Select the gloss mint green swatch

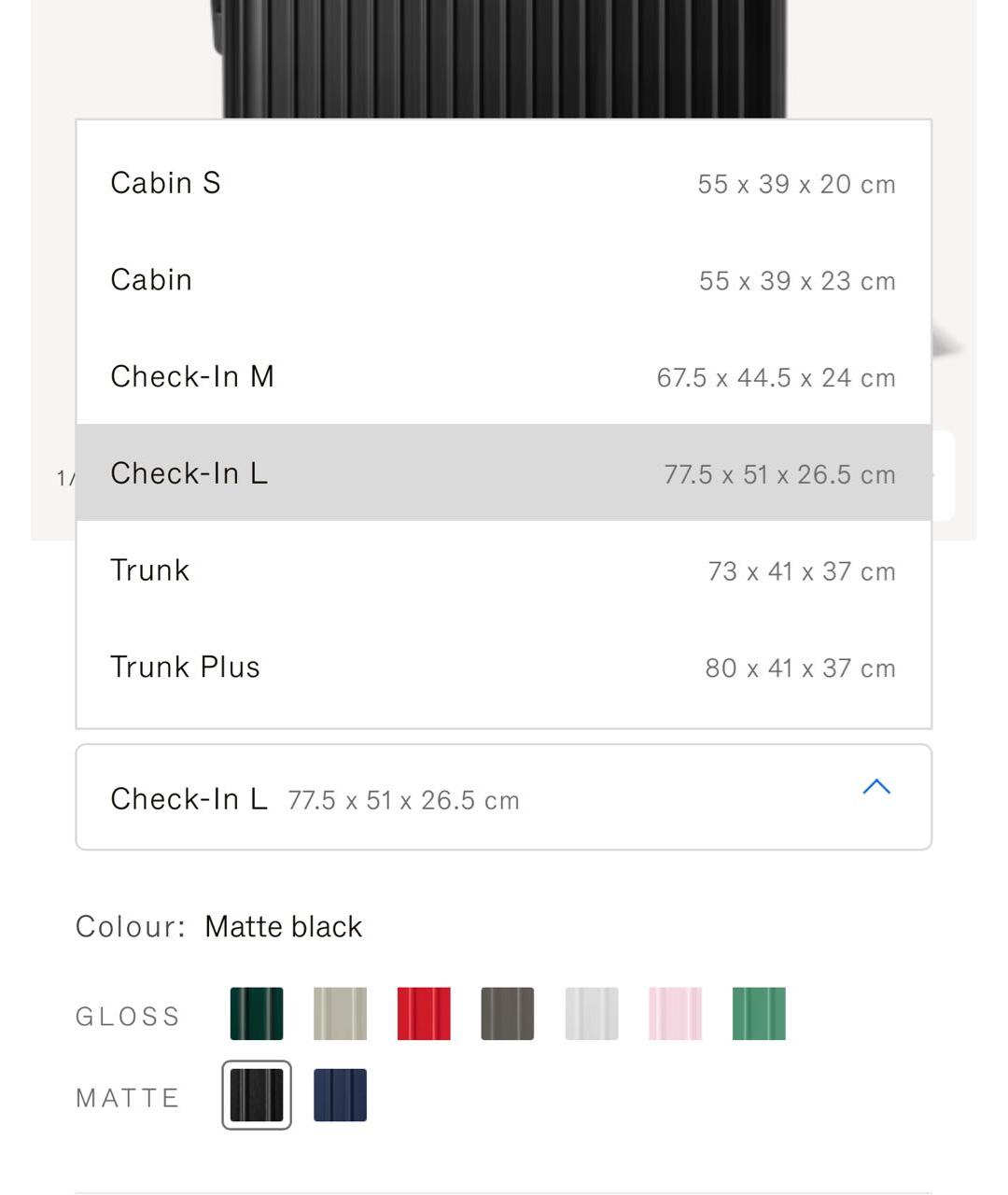point(759,1014)
